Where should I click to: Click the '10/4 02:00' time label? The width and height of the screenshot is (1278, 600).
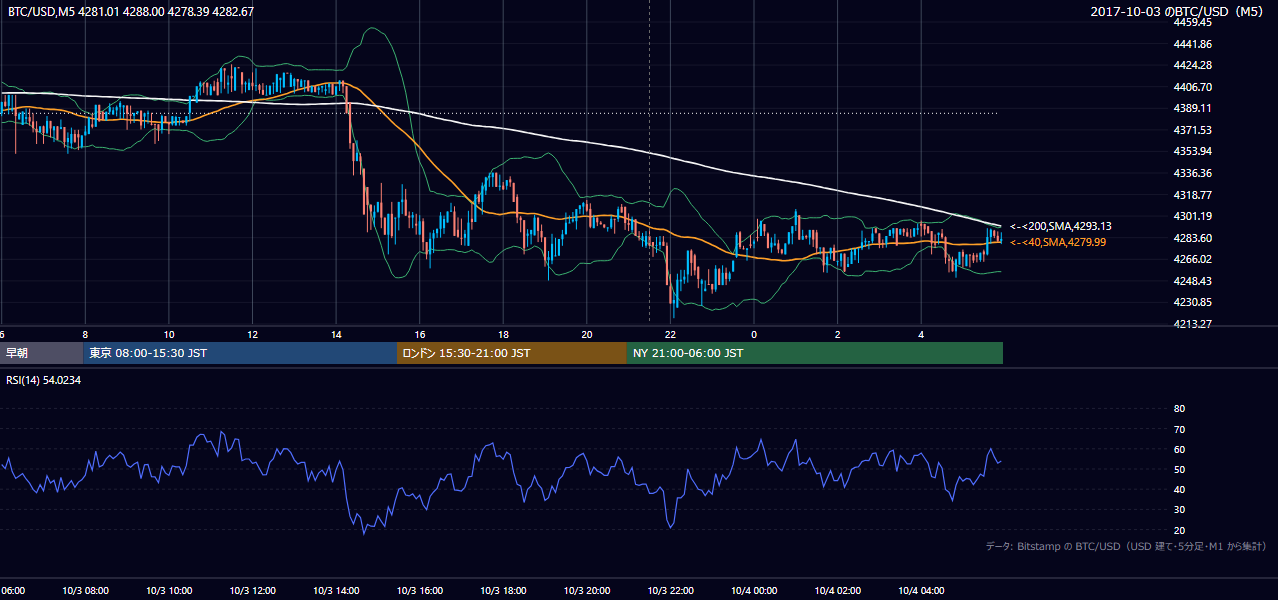click(x=838, y=591)
